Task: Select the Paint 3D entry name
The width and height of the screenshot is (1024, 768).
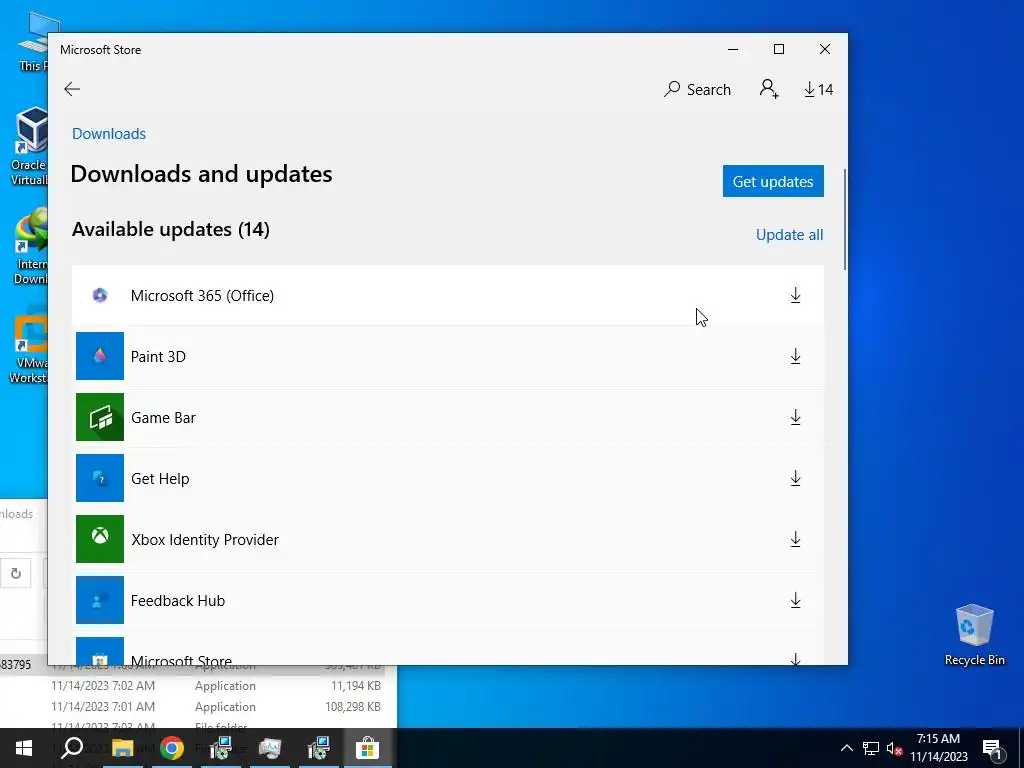Action: click(158, 357)
